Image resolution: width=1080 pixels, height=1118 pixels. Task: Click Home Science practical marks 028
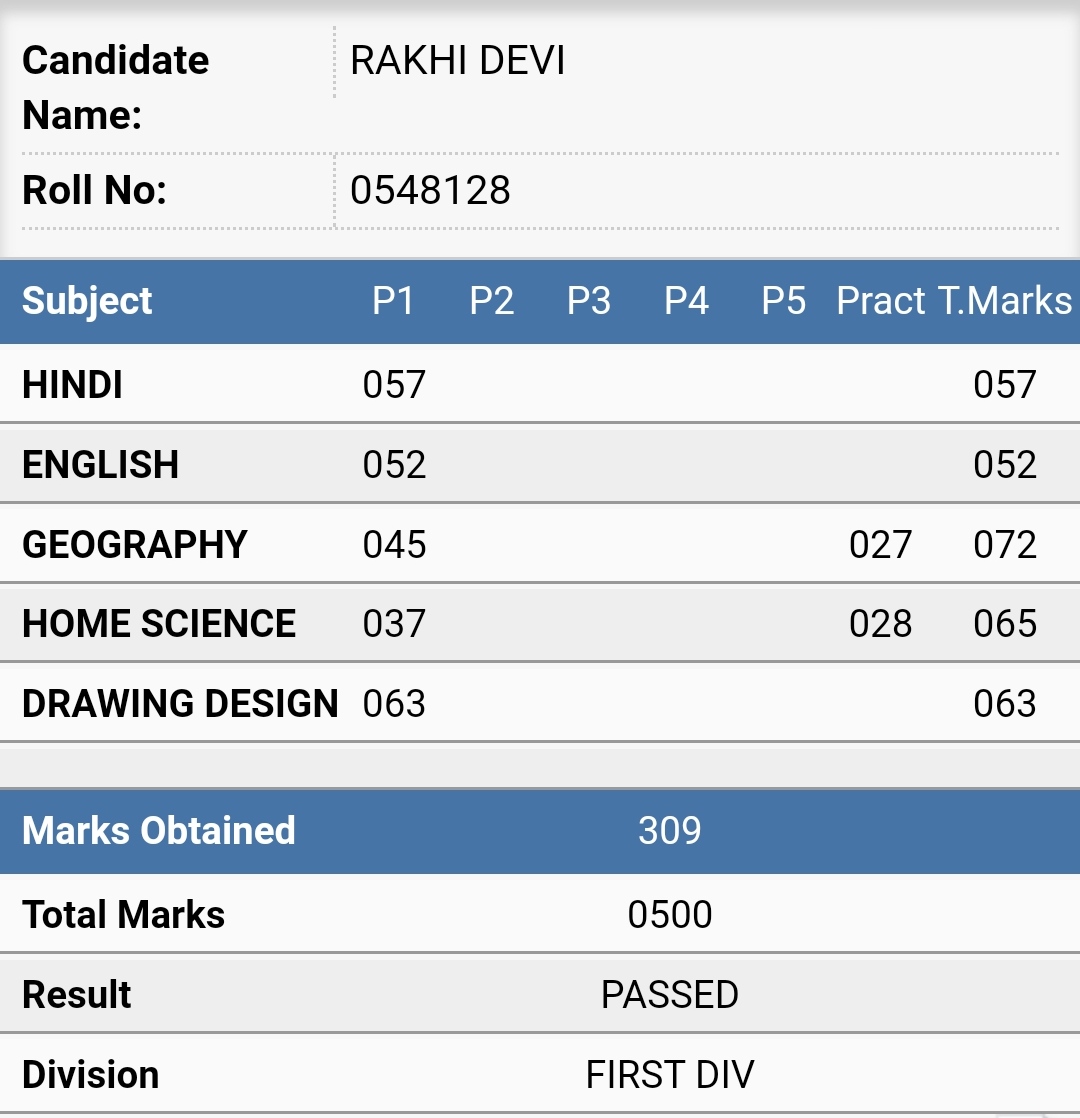880,624
